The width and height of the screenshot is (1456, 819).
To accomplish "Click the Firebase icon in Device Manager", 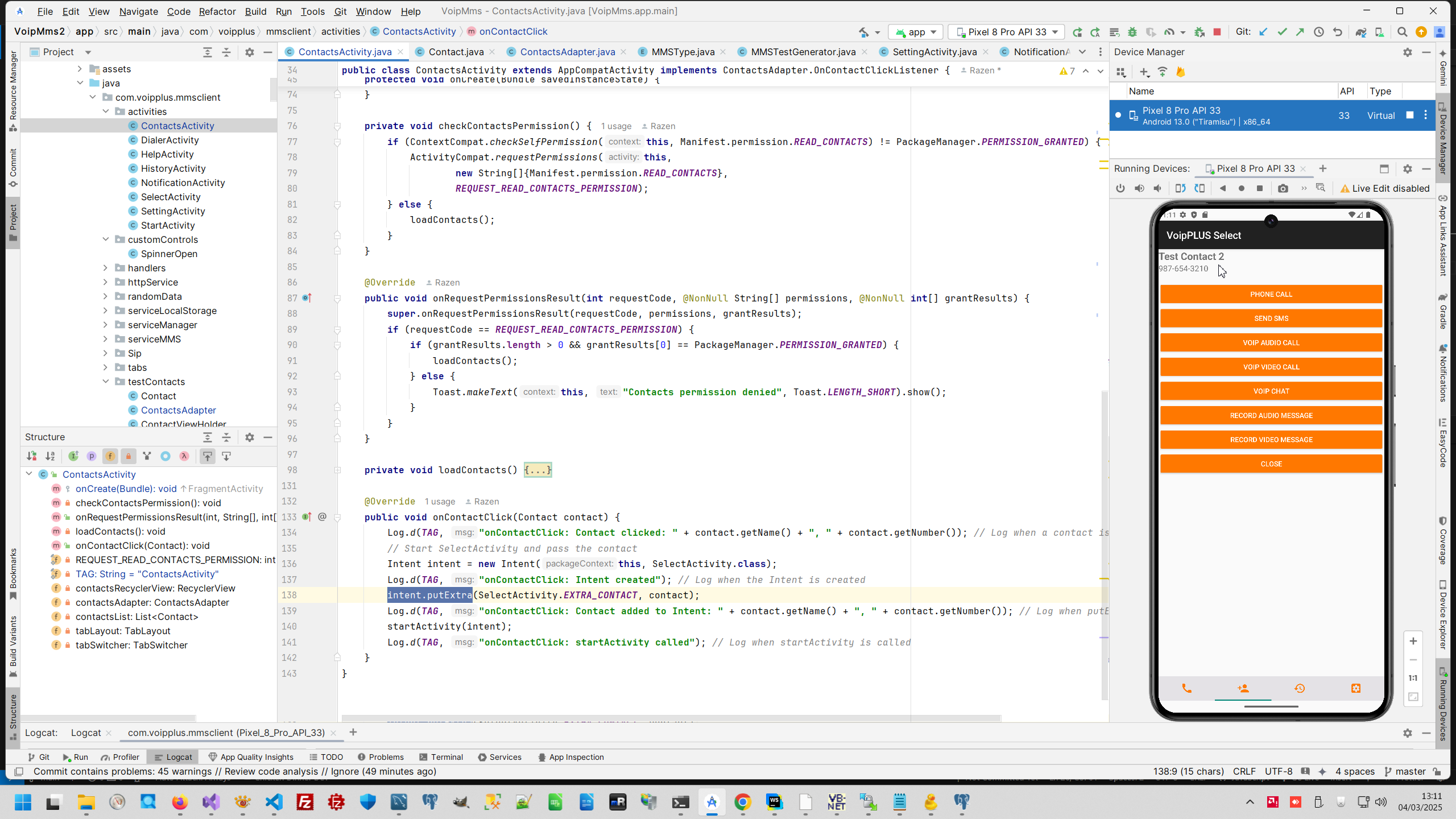I will (x=1181, y=72).
